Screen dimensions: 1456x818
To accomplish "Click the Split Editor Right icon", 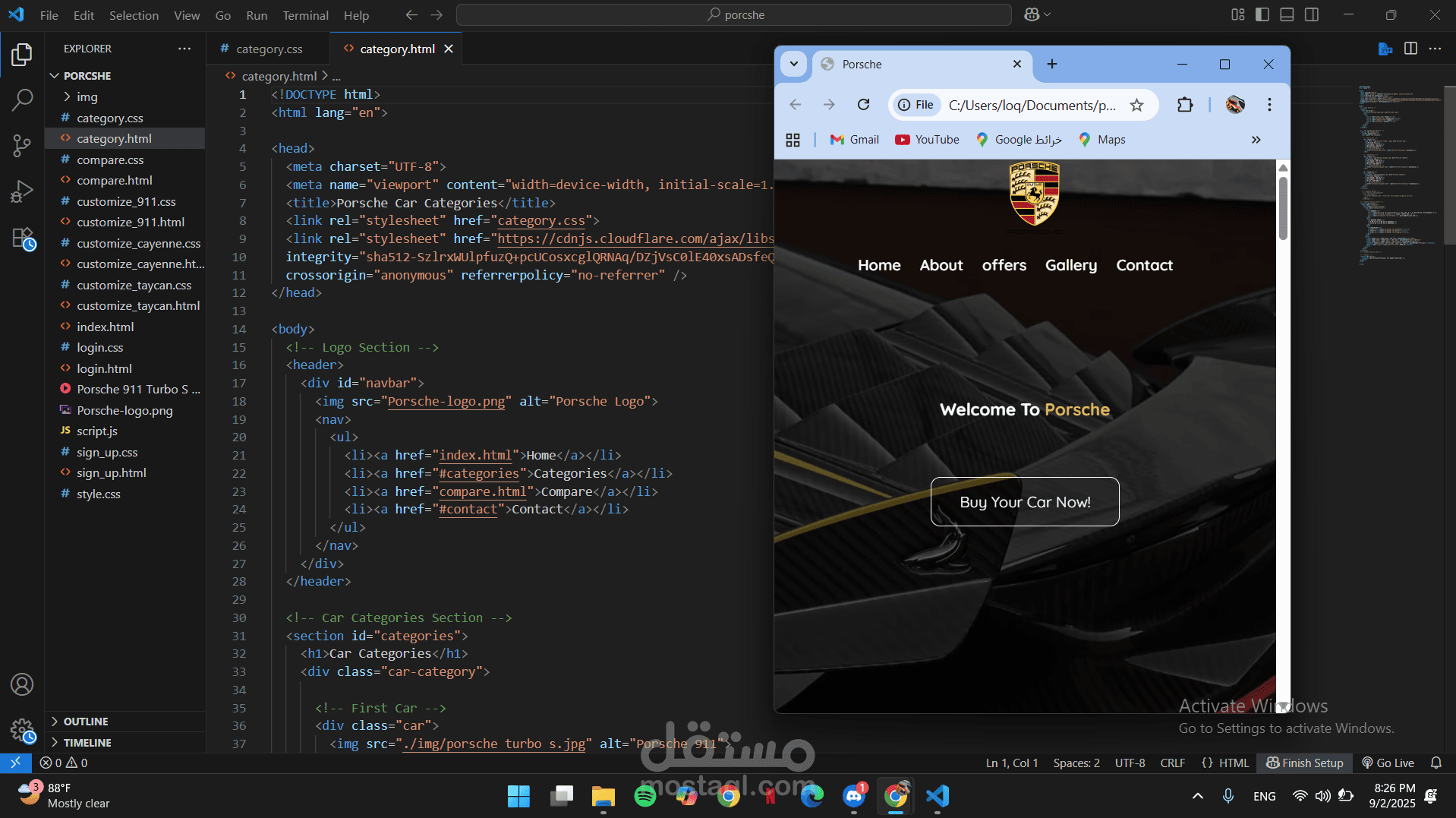I will click(1410, 49).
